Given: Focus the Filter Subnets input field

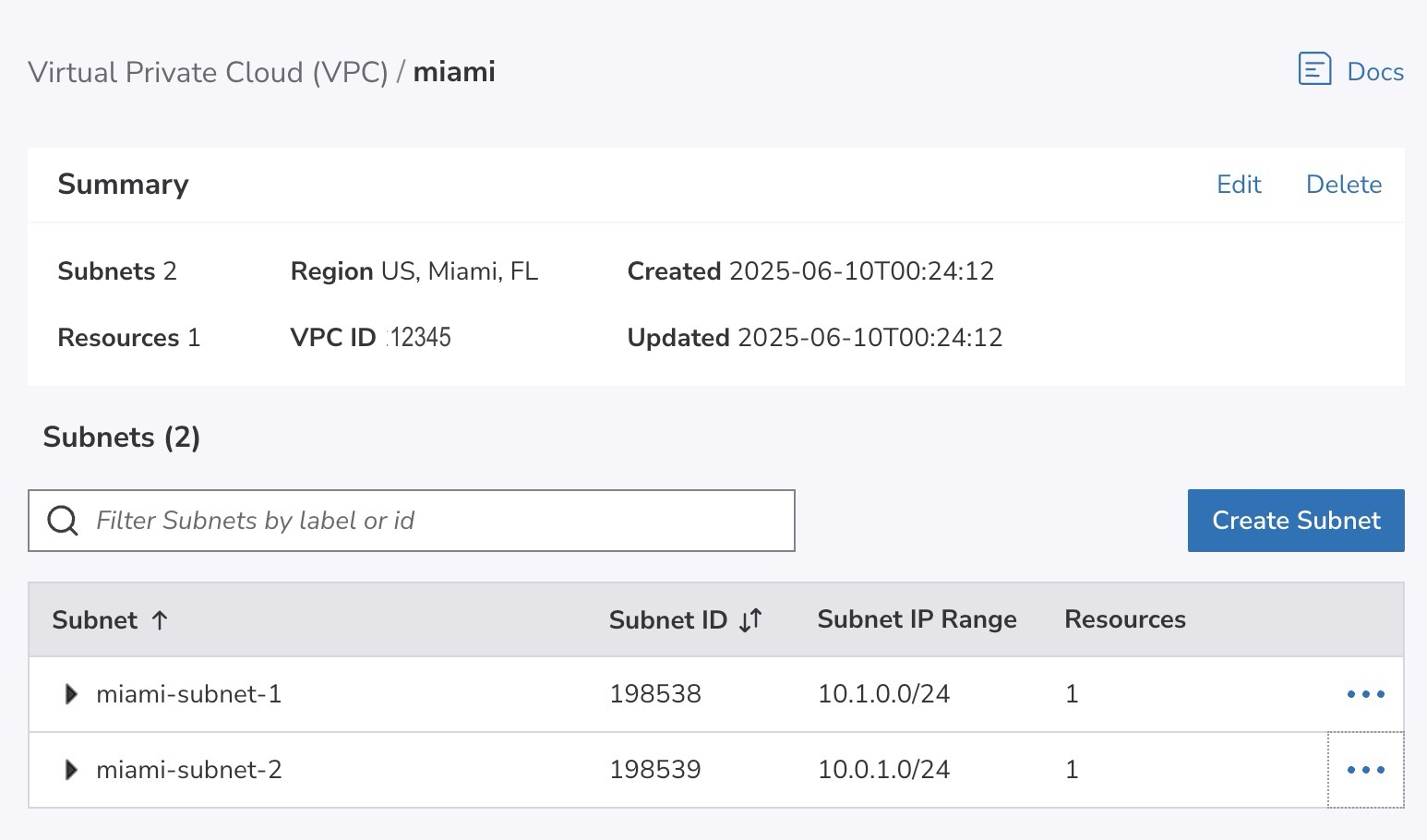Looking at the screenshot, I should (x=434, y=521).
